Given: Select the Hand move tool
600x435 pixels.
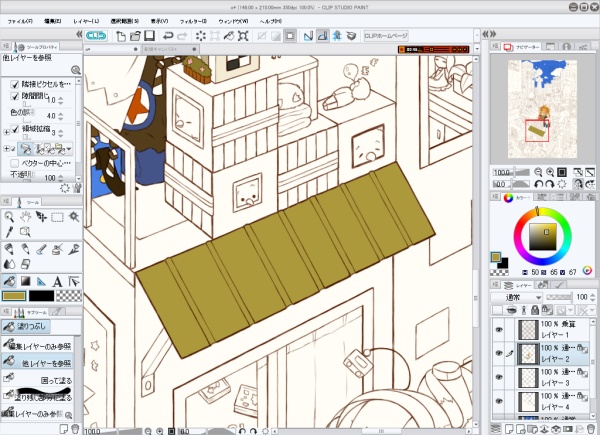Looking at the screenshot, I should pos(25,216).
